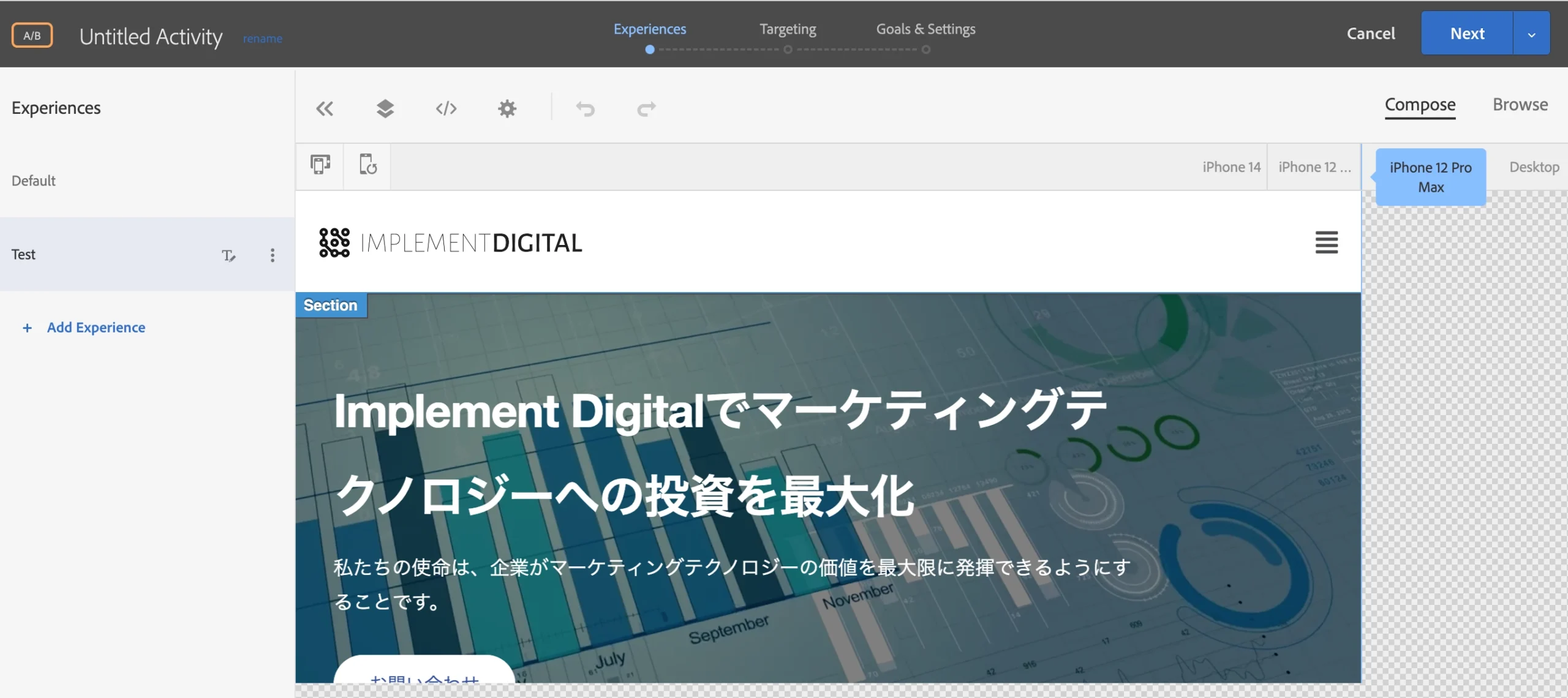Redo the last change
1568x698 pixels.
click(646, 109)
